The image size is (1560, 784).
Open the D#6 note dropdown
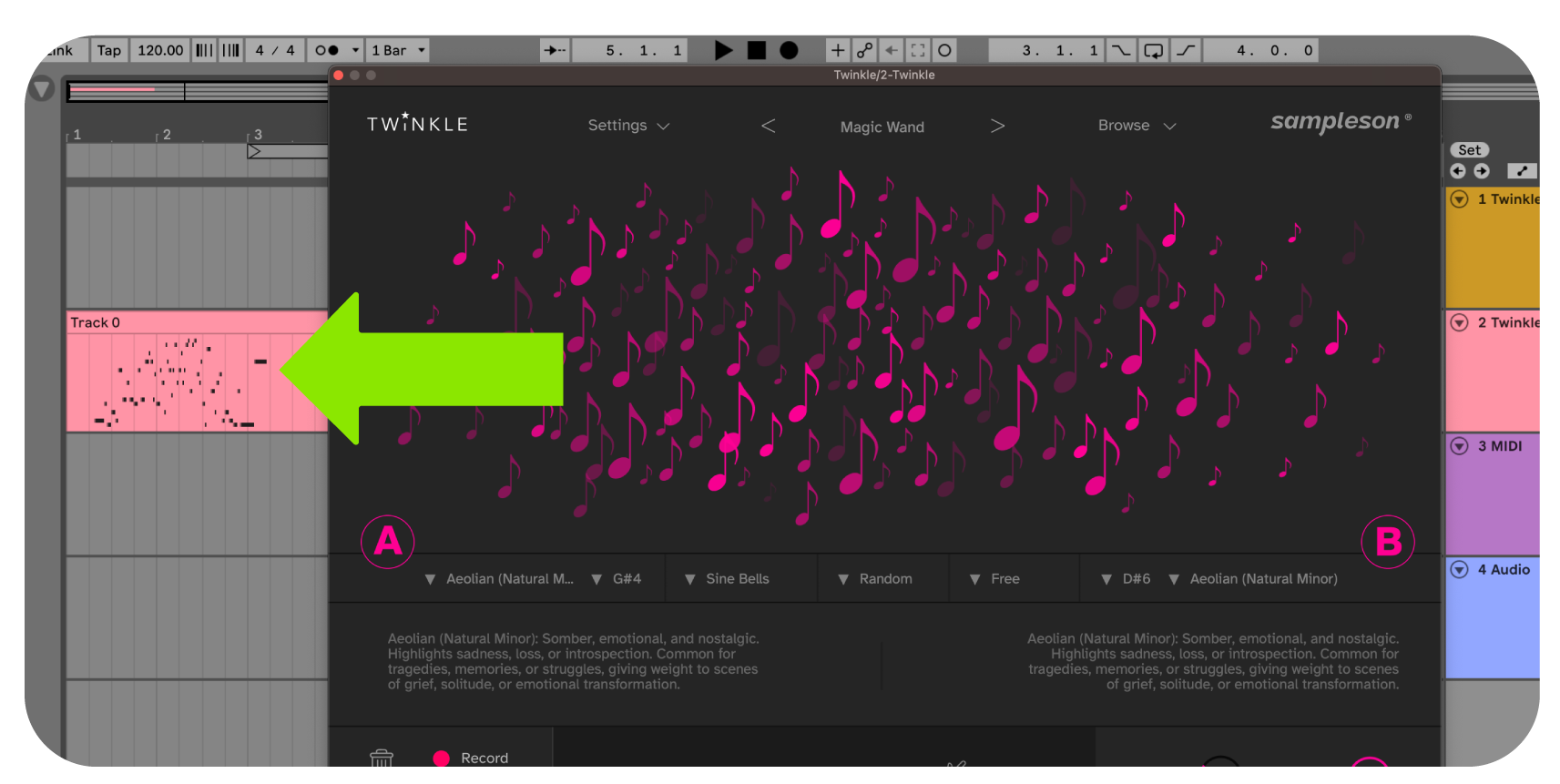click(1126, 579)
